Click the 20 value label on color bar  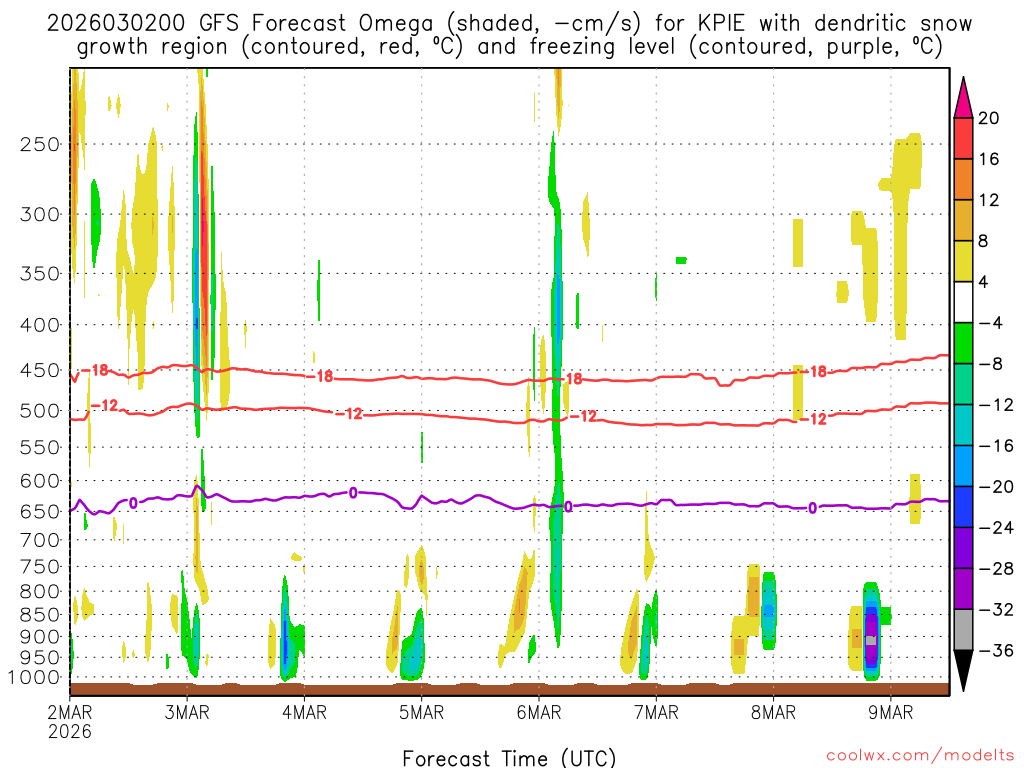(x=989, y=118)
